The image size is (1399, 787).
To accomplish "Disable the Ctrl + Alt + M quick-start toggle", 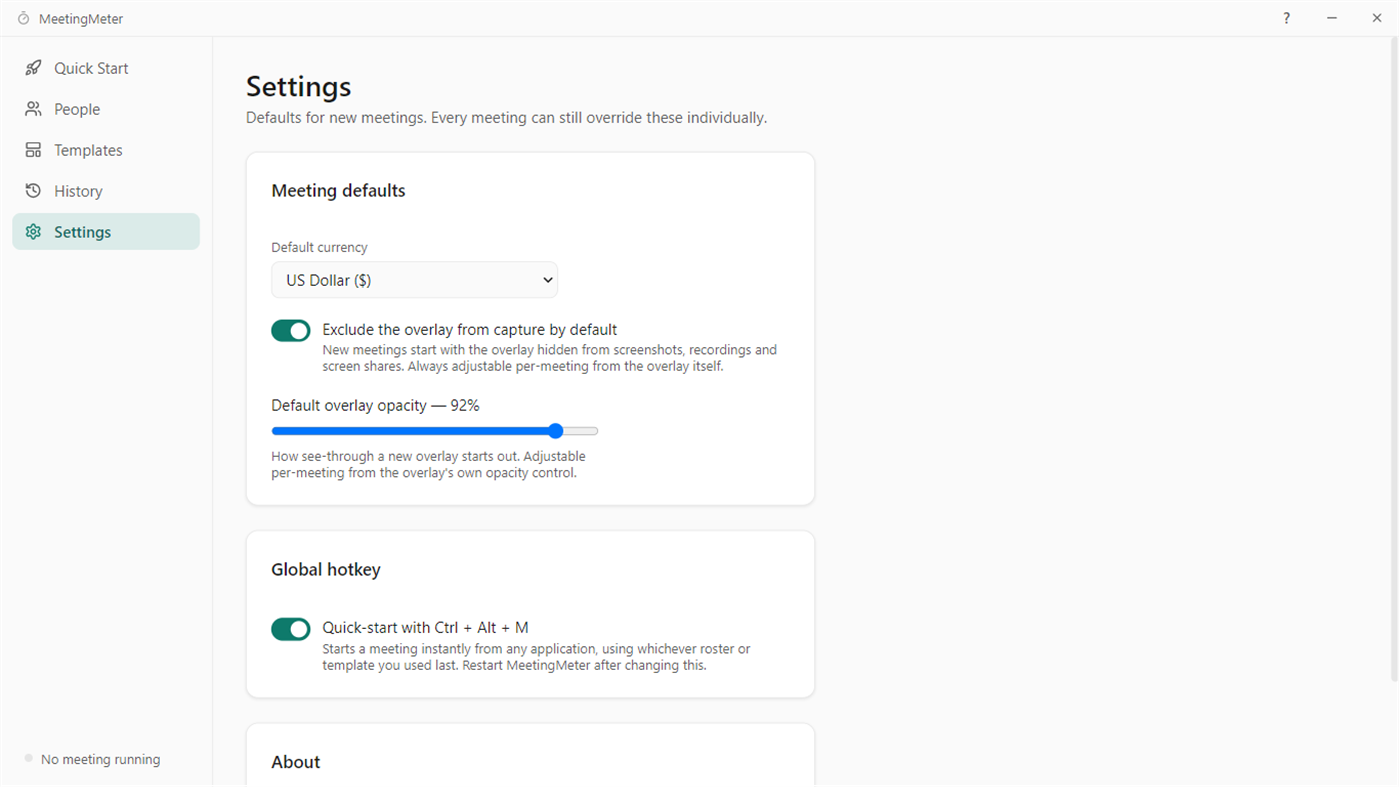I will click(x=291, y=629).
